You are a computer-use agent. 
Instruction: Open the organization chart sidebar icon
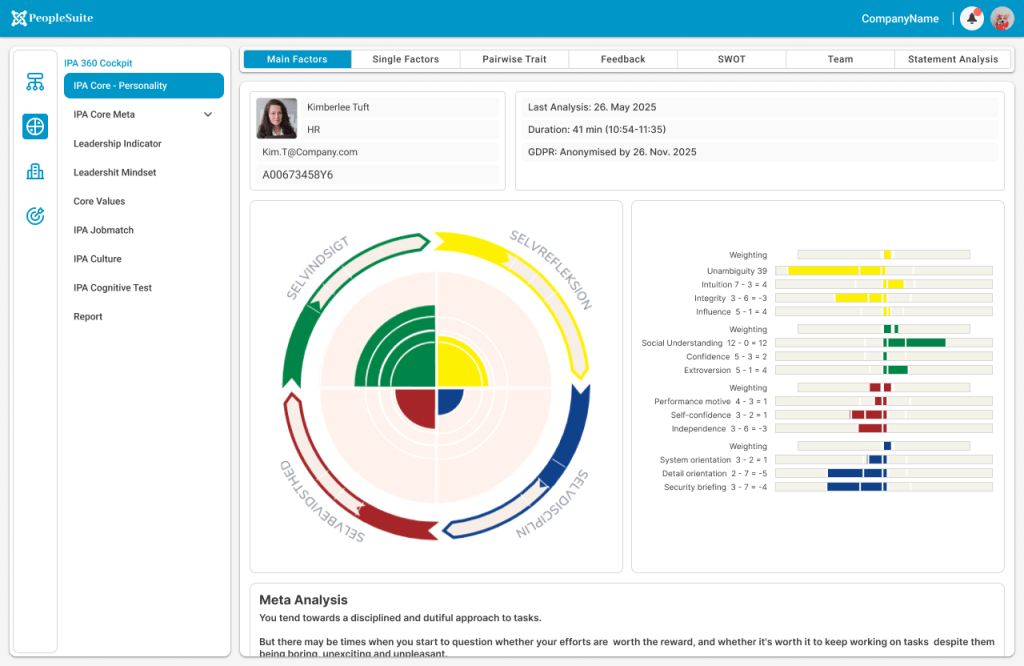35,82
